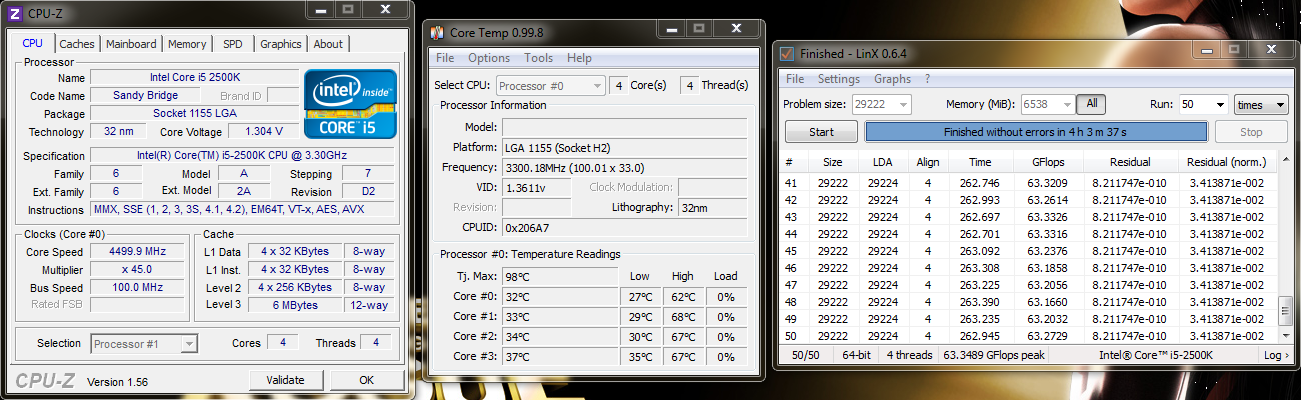This screenshot has height=400, width=1301.
Task: Select the SPD tab in CPU-Z
Action: click(232, 44)
